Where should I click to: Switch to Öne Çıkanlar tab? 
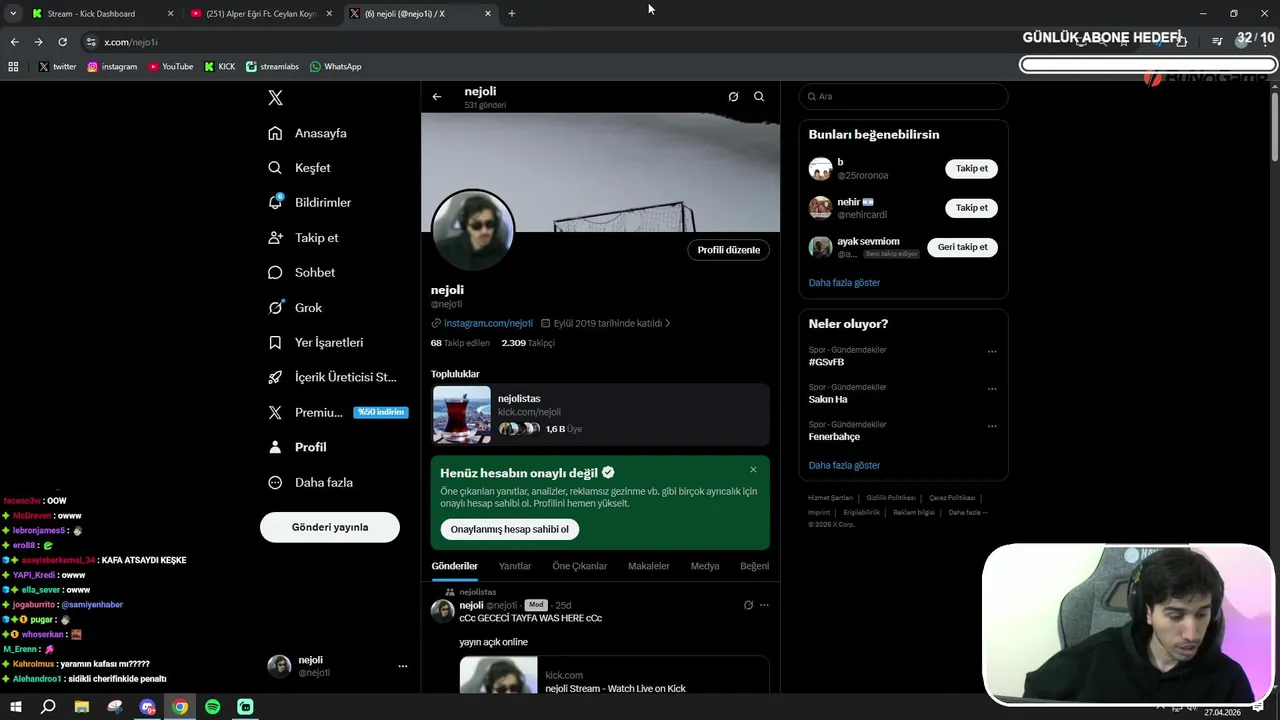pyautogui.click(x=580, y=566)
